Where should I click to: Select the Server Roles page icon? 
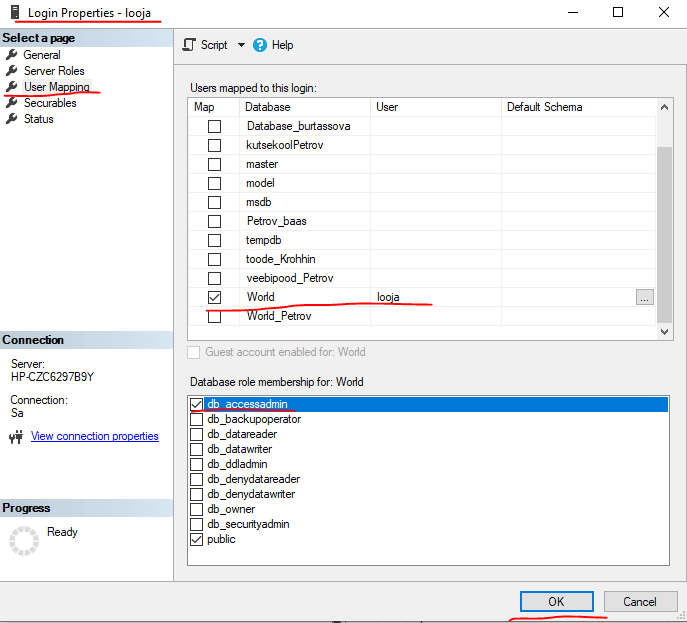(12, 71)
